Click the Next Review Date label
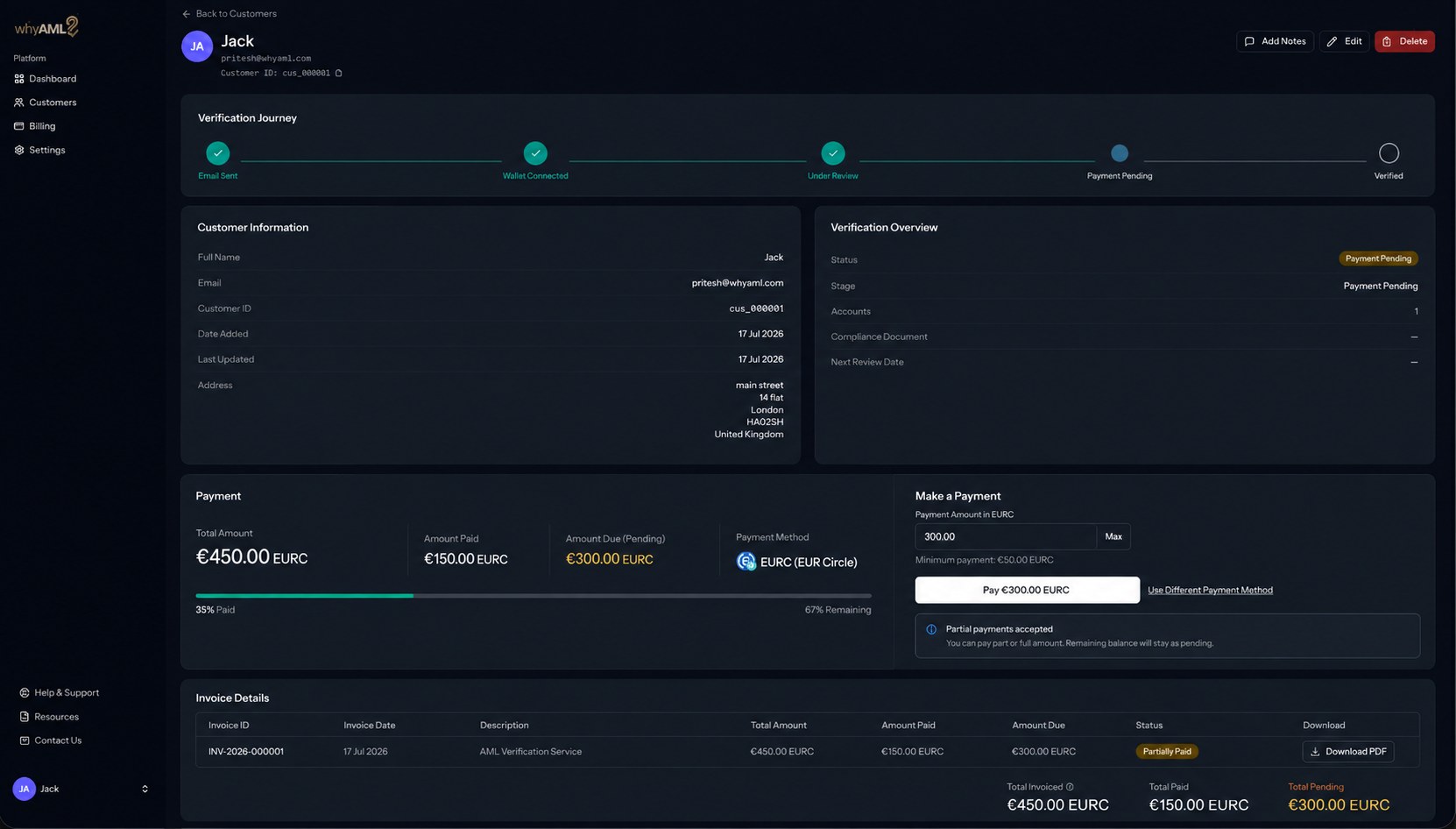The width and height of the screenshot is (1456, 829). [867, 362]
